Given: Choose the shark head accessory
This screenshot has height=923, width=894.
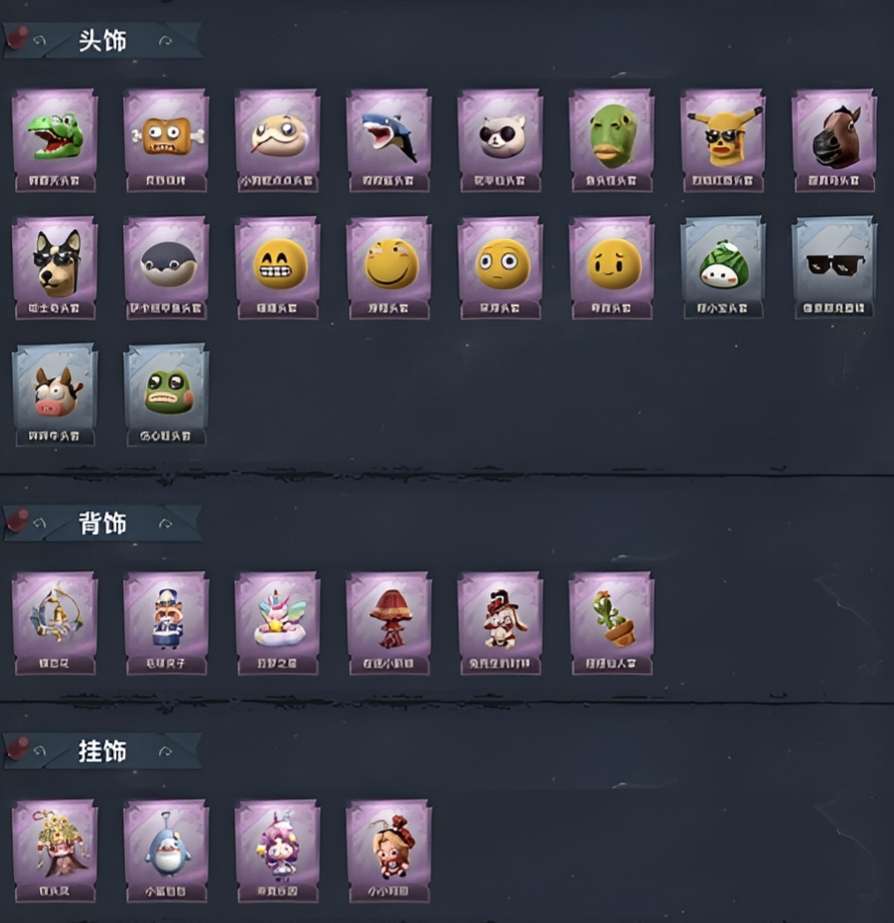Looking at the screenshot, I should [x=388, y=140].
